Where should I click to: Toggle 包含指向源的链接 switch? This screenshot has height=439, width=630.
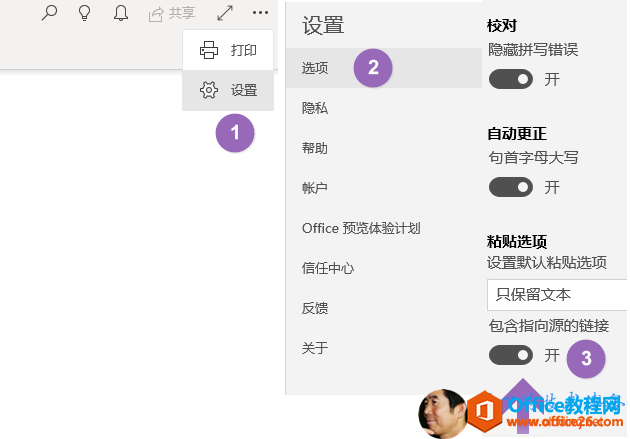click(511, 355)
